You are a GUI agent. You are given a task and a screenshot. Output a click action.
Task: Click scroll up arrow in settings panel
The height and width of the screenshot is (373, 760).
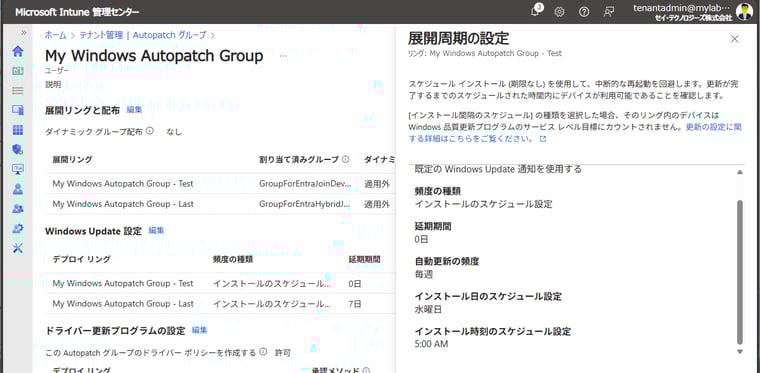click(x=740, y=172)
